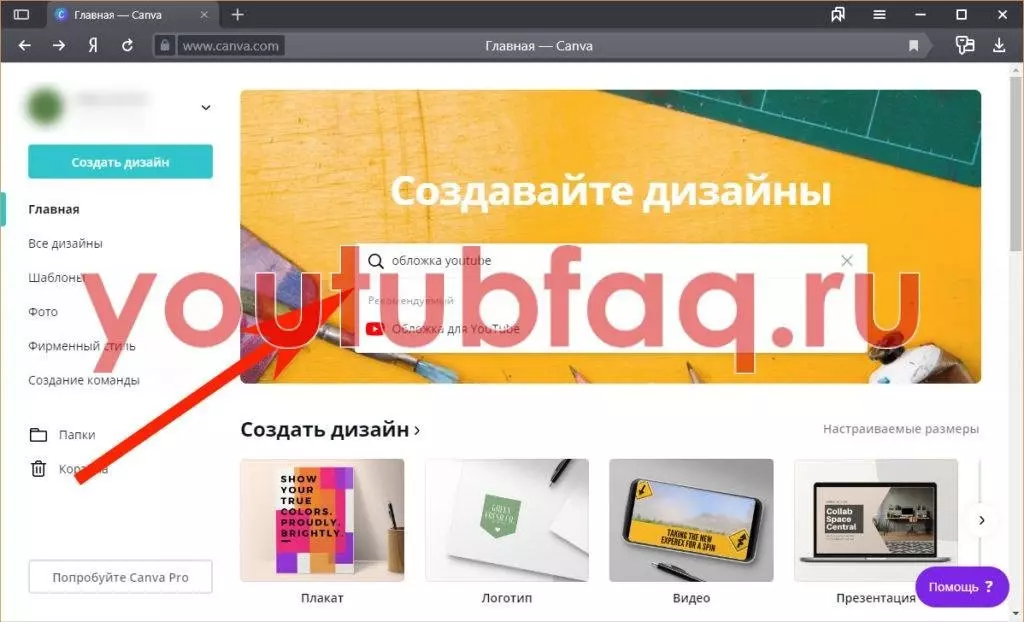The image size is (1024, 622).
Task: Click the site security padlock icon
Action: 165,46
